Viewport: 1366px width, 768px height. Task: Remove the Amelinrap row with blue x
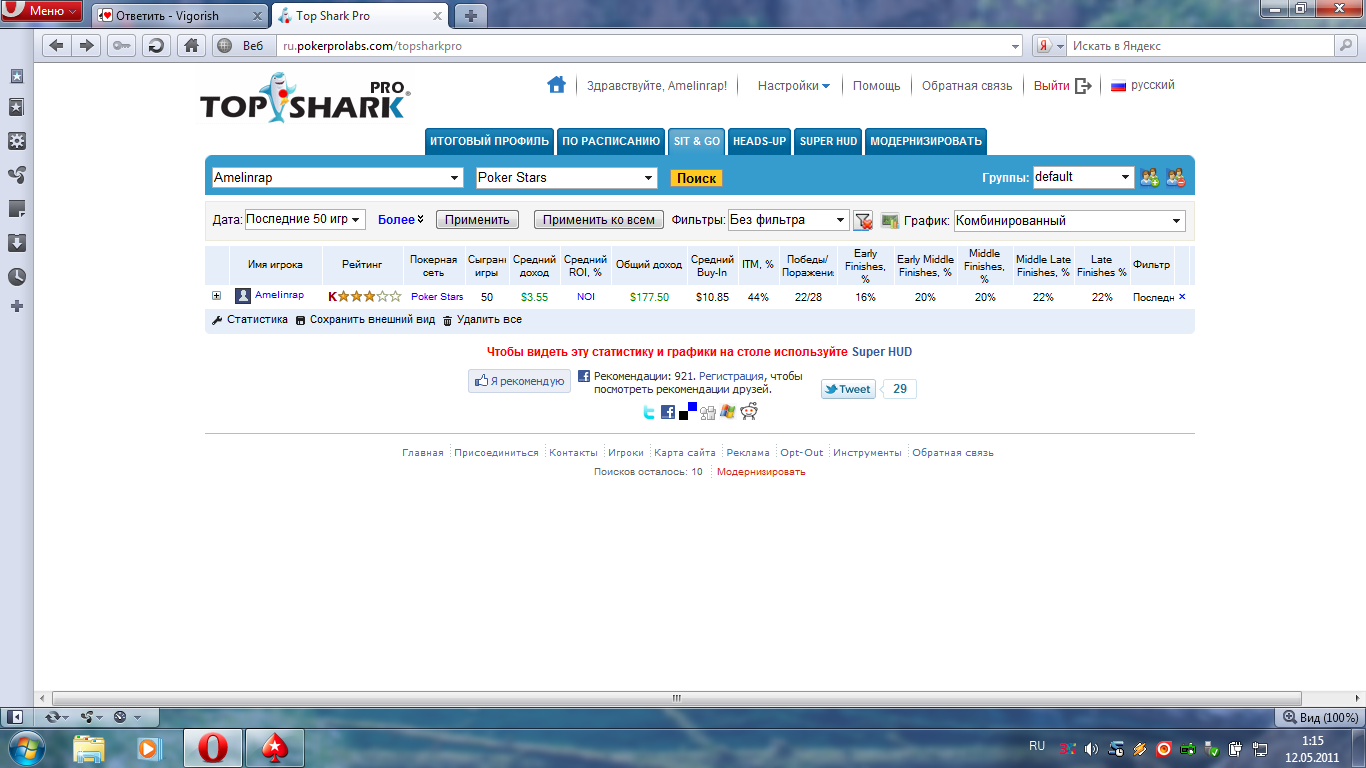pyautogui.click(x=1182, y=296)
